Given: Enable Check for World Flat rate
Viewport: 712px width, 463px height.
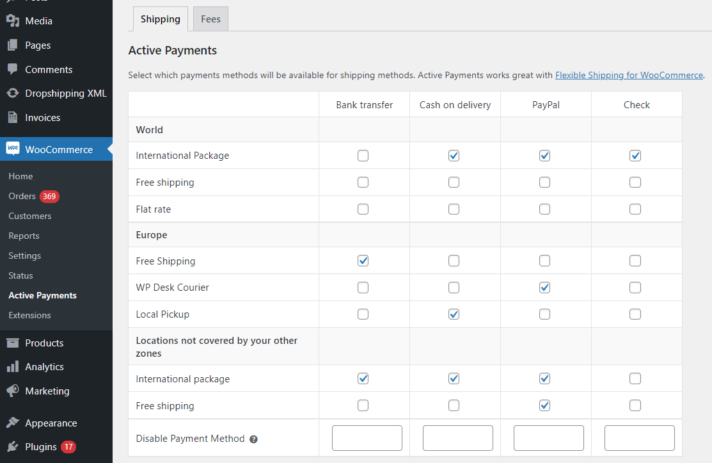Looking at the screenshot, I should 635,209.
